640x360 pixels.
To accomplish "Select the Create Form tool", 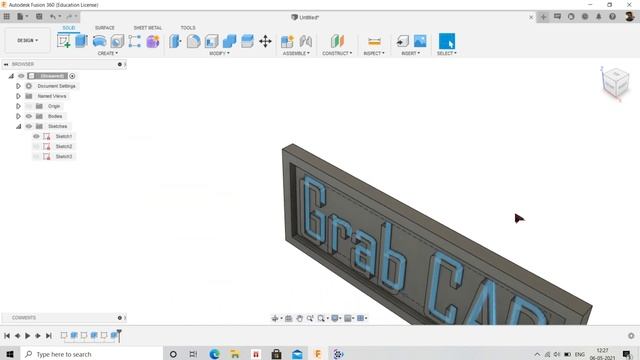I will [153, 41].
